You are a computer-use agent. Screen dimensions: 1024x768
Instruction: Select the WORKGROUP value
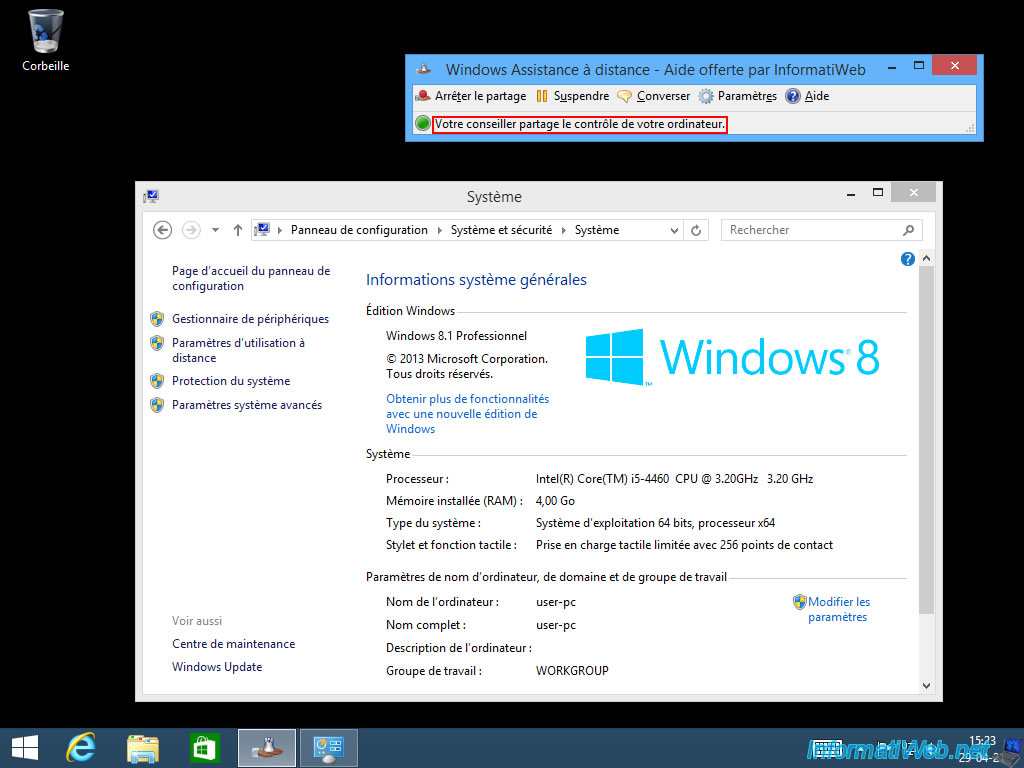(572, 671)
